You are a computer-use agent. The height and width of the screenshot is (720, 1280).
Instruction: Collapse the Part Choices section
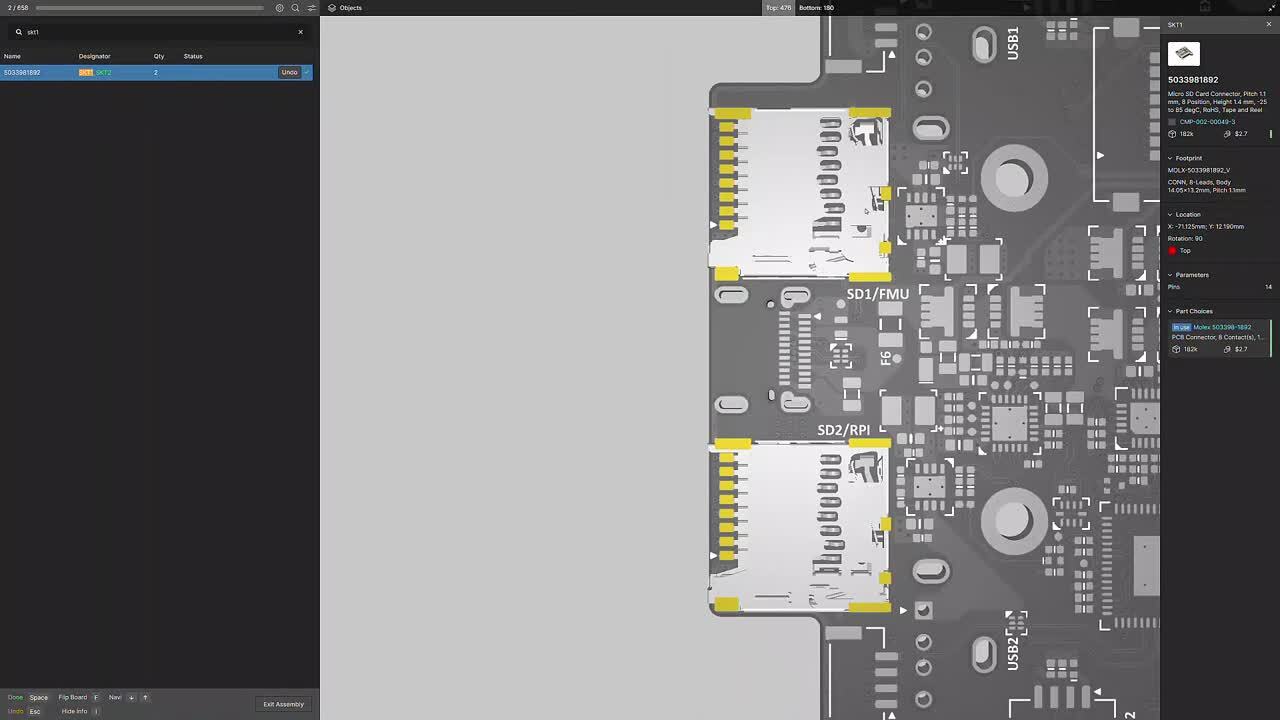click(x=1171, y=311)
